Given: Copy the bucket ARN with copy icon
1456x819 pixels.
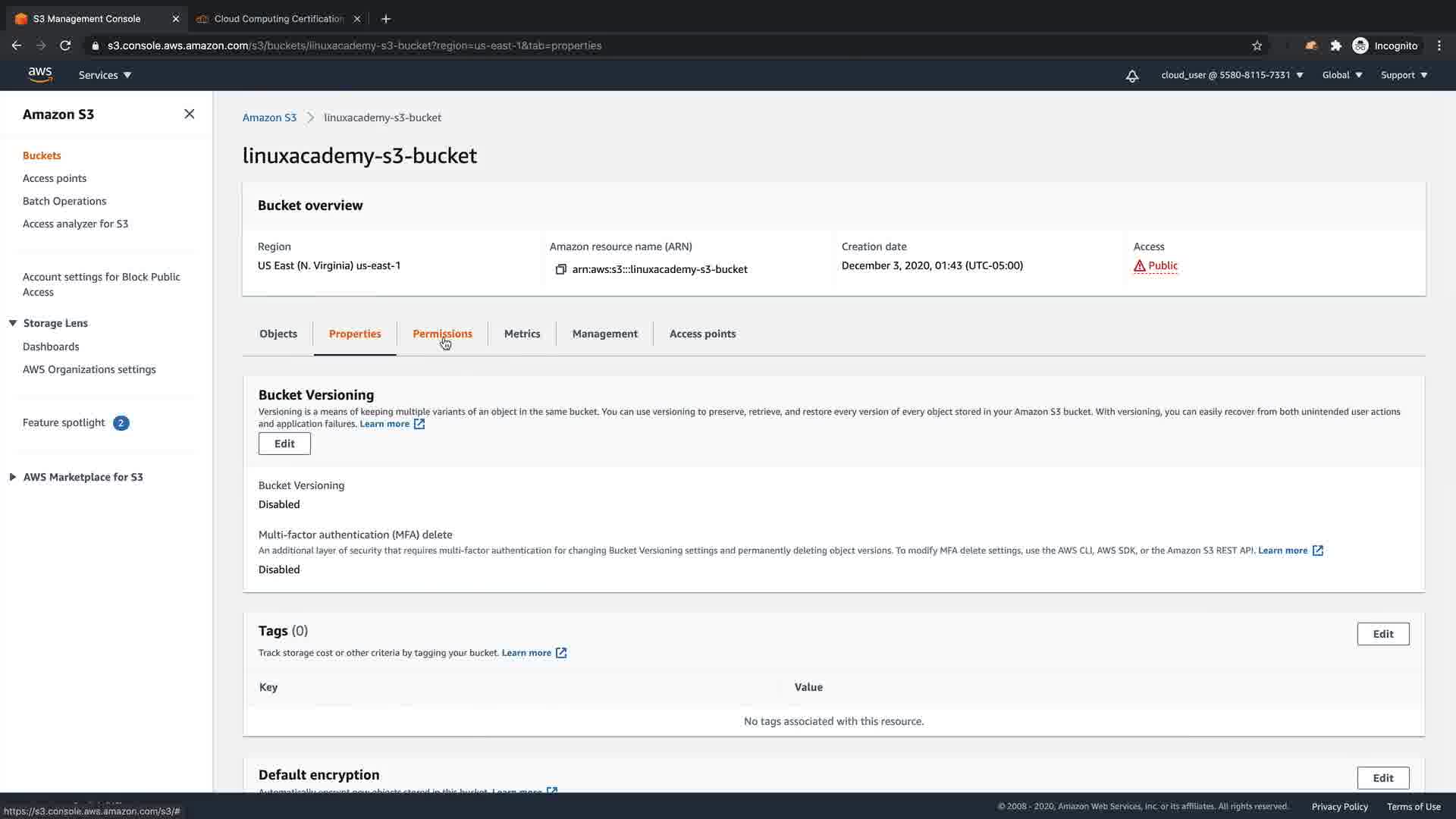Looking at the screenshot, I should [x=560, y=269].
